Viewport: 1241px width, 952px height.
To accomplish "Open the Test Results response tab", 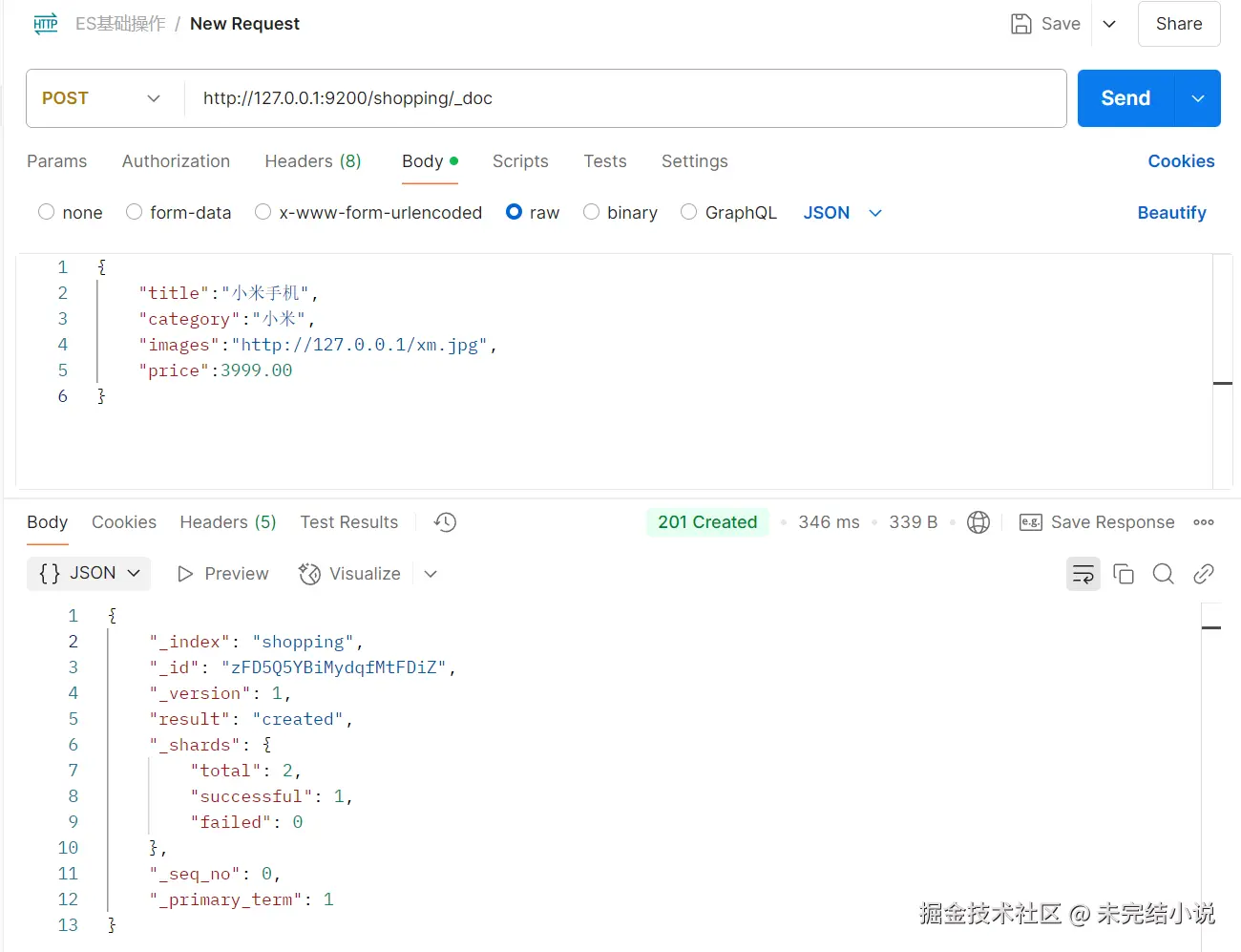I will pos(348,522).
